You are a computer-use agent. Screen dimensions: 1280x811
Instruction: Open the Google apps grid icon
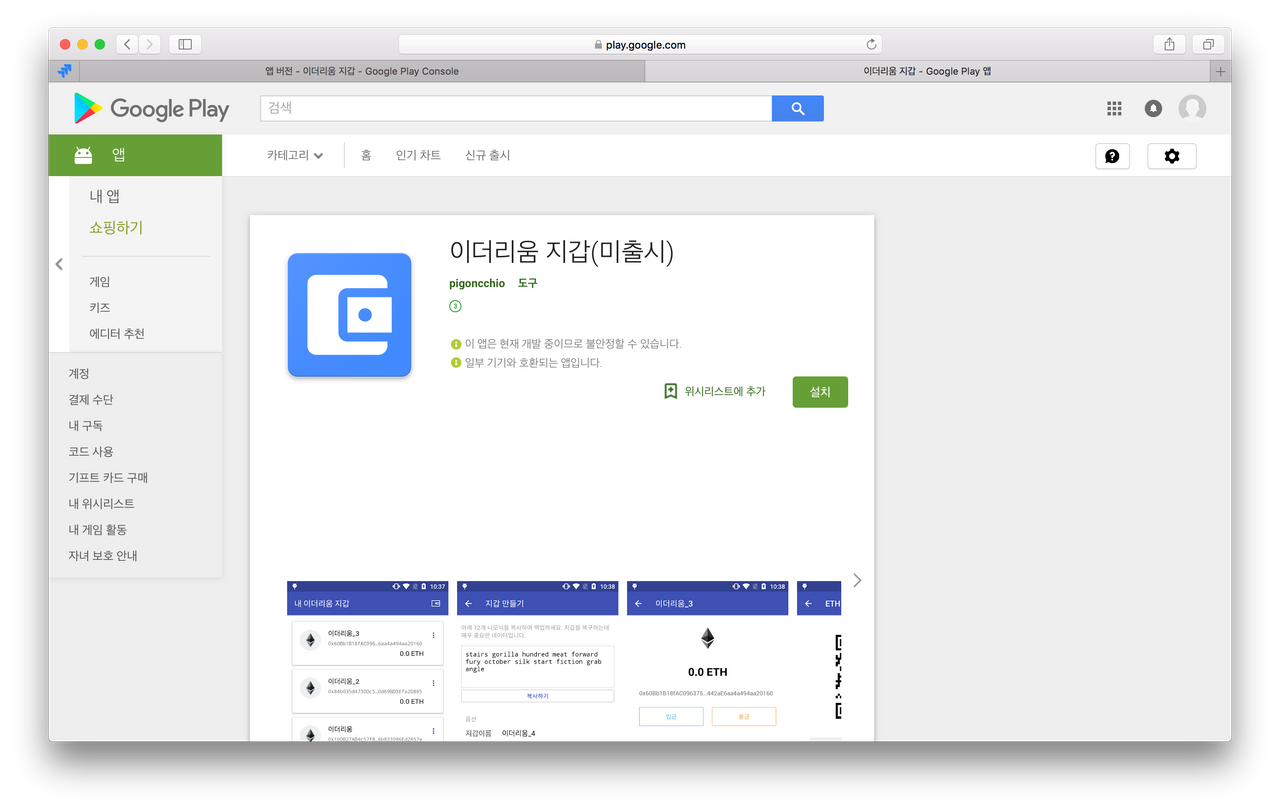(x=1113, y=107)
